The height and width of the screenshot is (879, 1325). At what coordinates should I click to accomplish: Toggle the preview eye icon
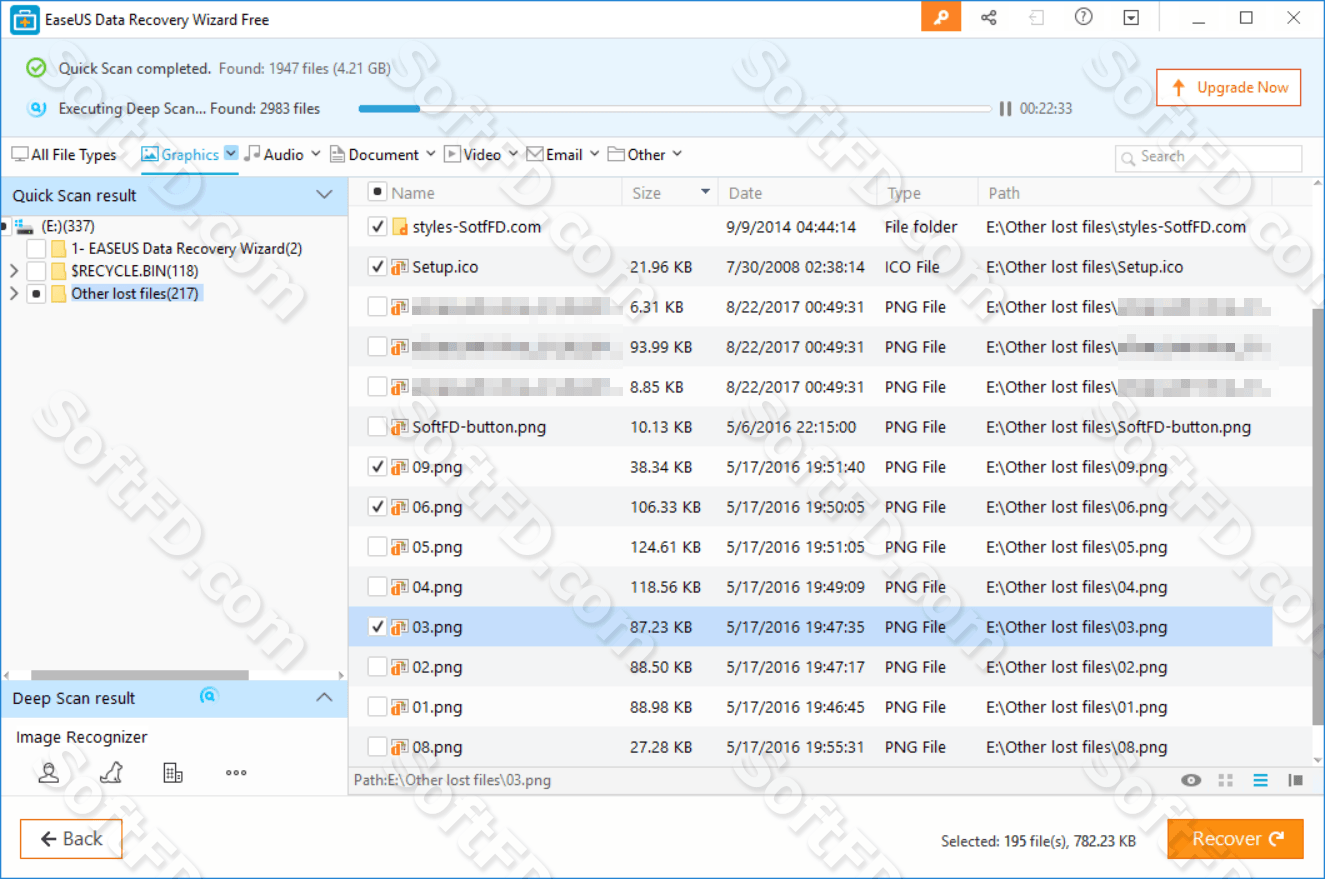click(x=1190, y=781)
